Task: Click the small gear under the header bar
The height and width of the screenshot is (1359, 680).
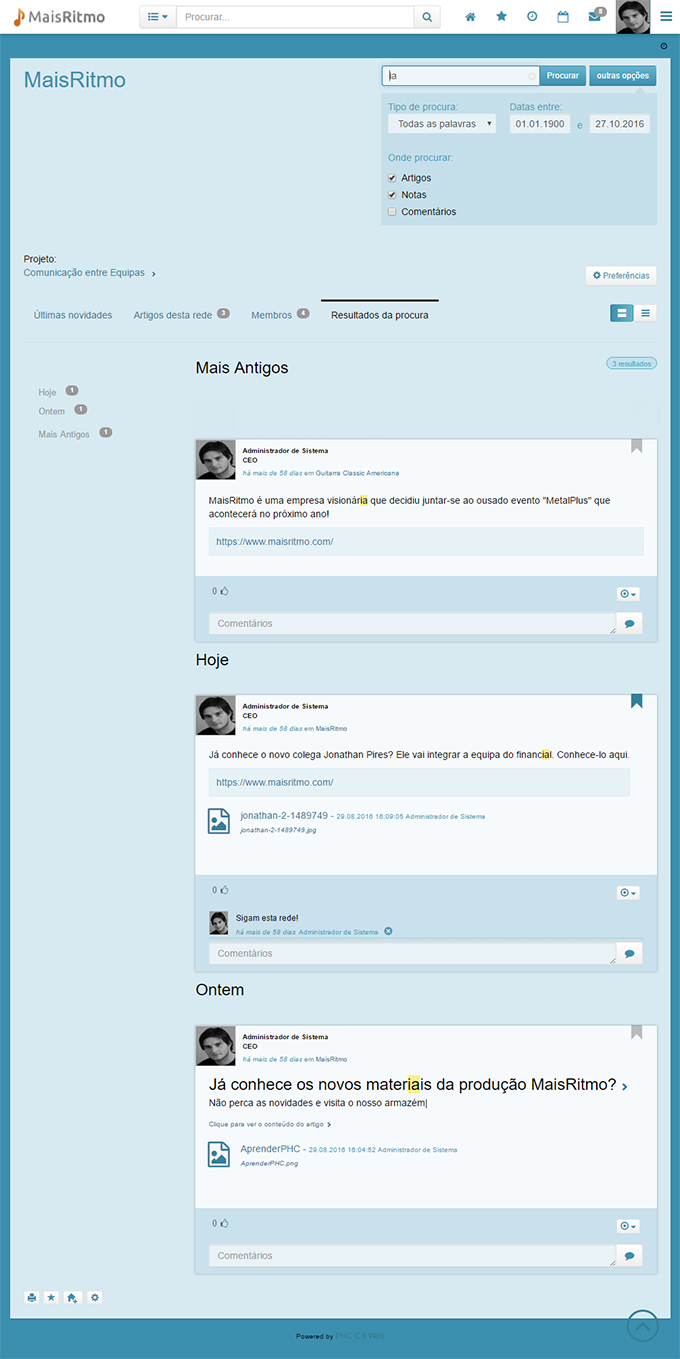Action: tap(664, 46)
